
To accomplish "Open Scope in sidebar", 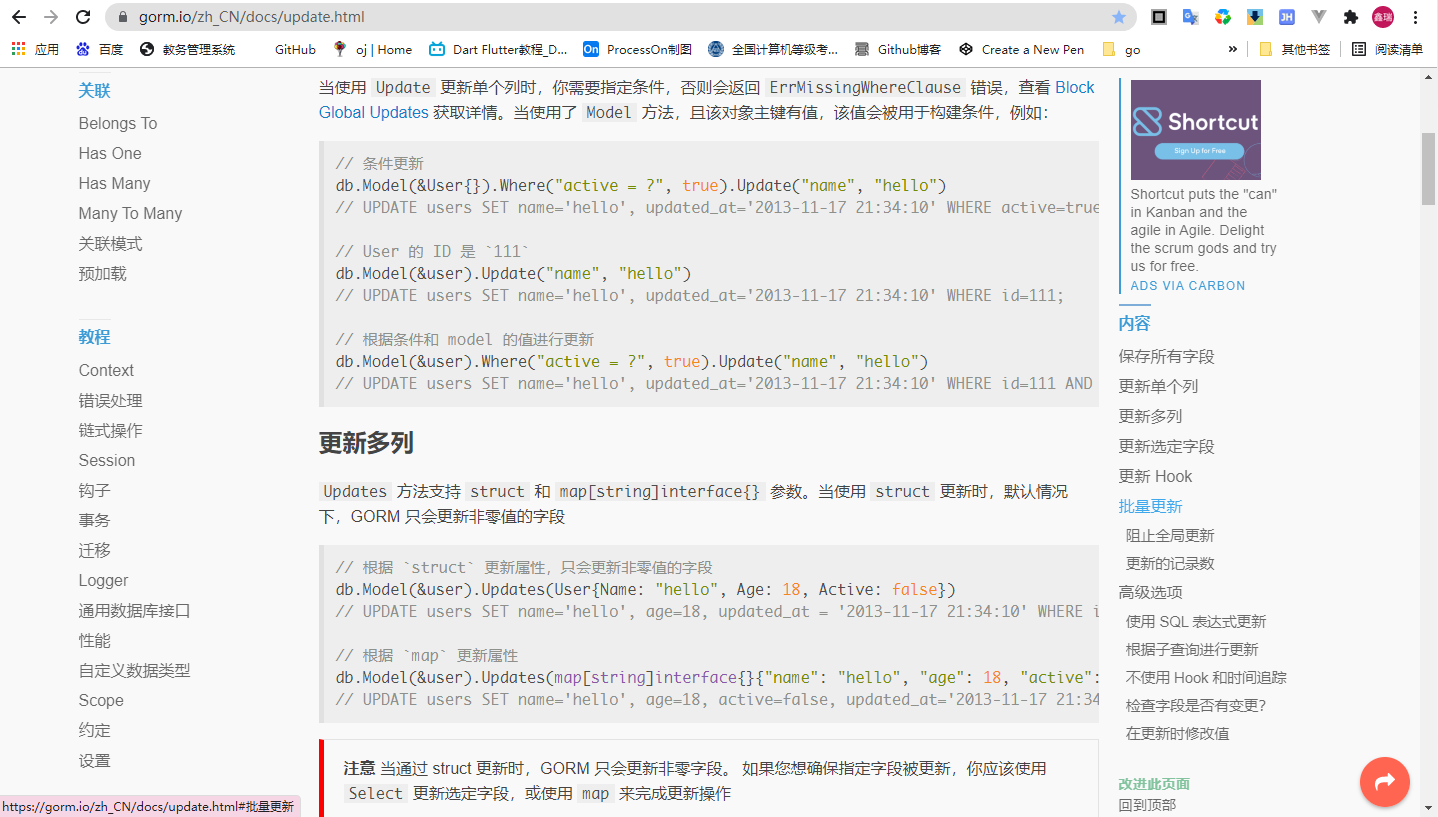I will pos(101,700).
